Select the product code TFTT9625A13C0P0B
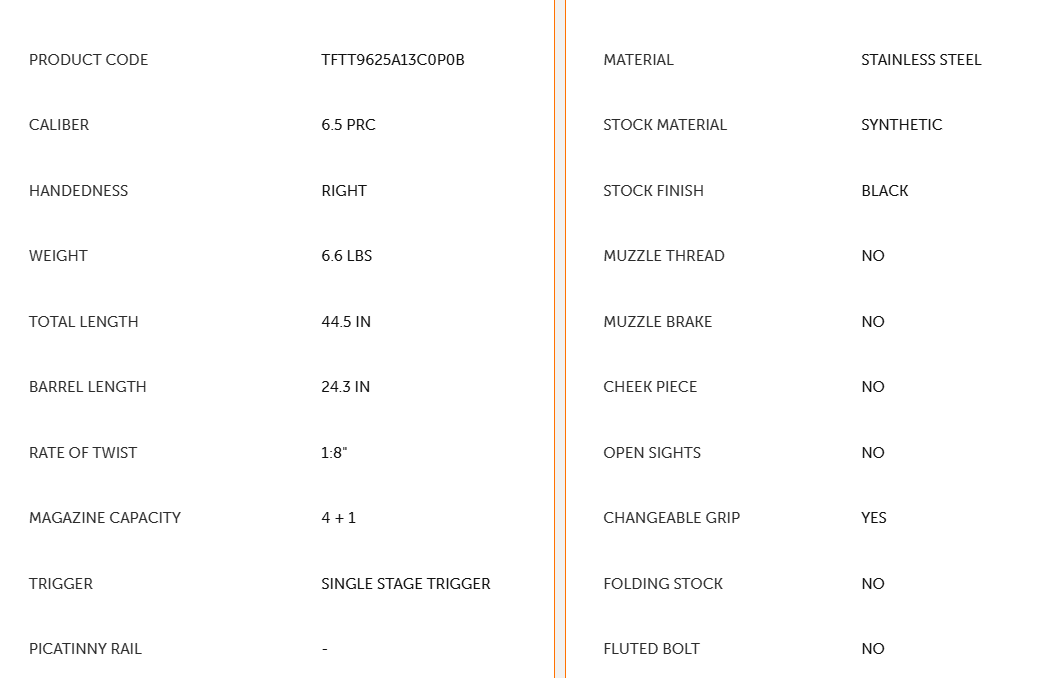1060x678 pixels. tap(393, 59)
